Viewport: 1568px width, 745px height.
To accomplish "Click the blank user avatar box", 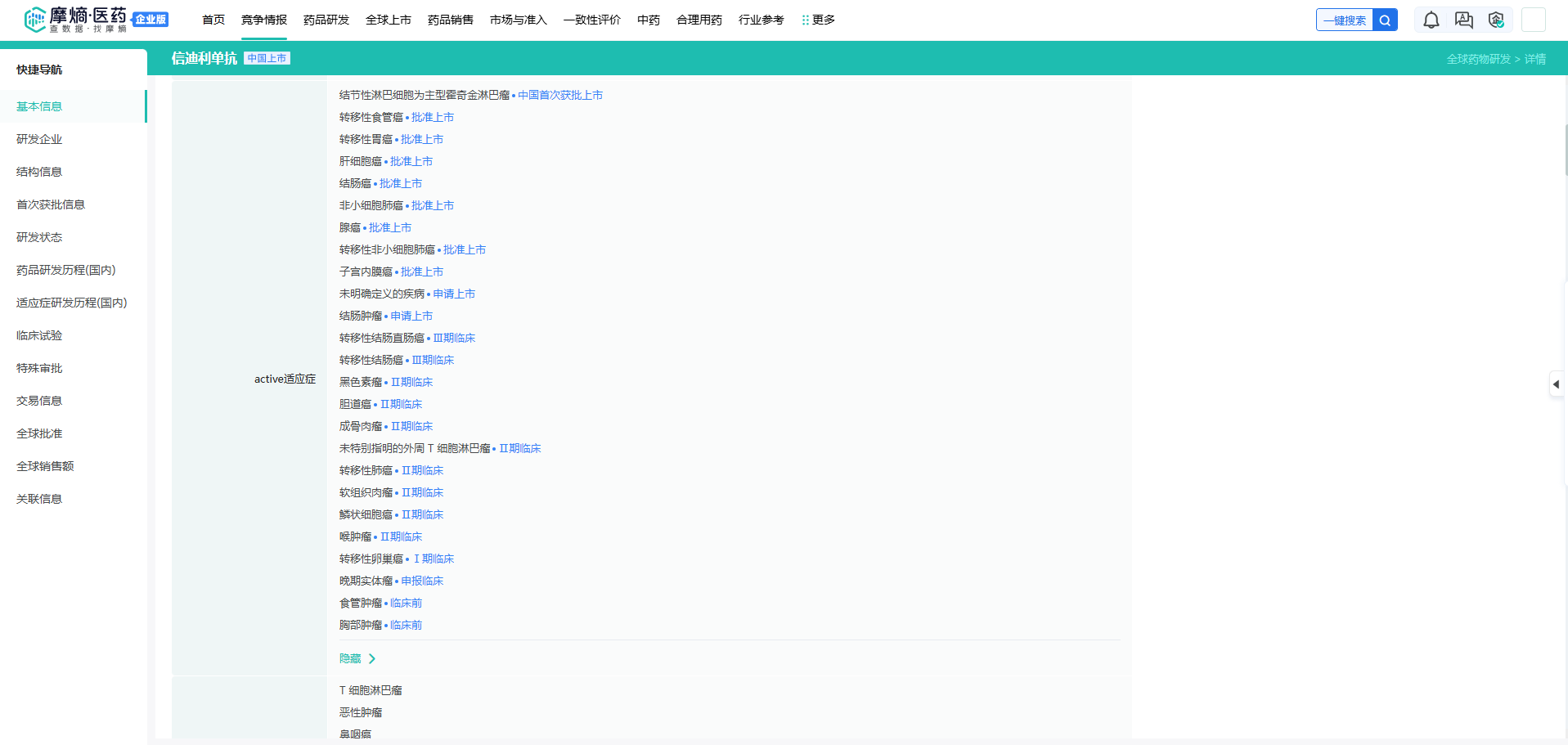I will click(1534, 20).
